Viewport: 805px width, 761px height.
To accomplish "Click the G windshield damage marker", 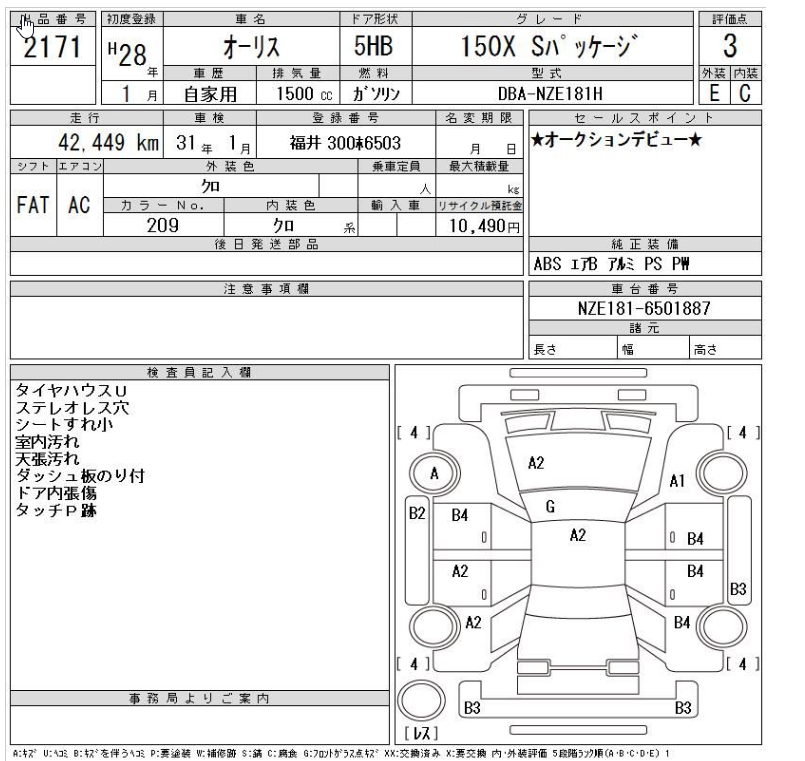I will tap(550, 506).
